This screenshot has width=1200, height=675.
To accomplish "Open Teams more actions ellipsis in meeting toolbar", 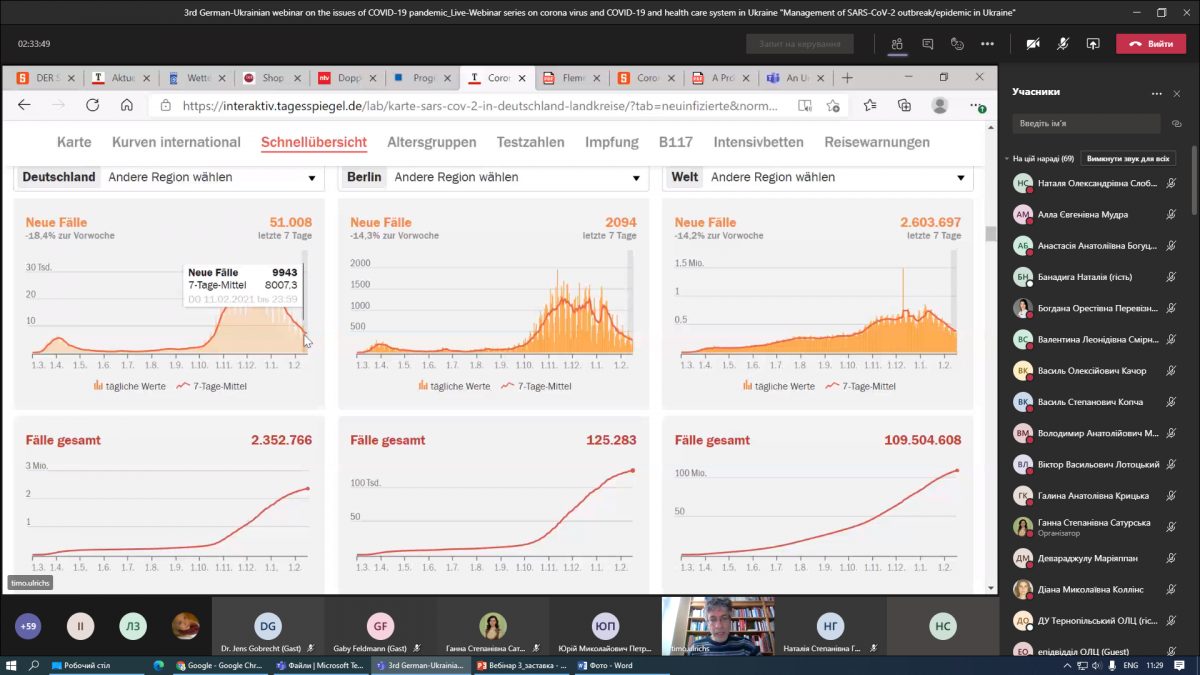I will [988, 44].
